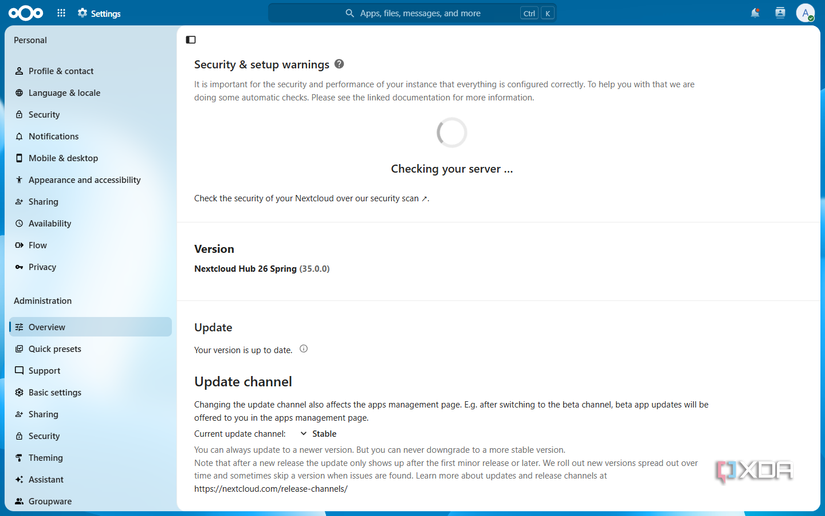Open administration Sharing settings
Screen dimensions: 825x516
point(90,414)
